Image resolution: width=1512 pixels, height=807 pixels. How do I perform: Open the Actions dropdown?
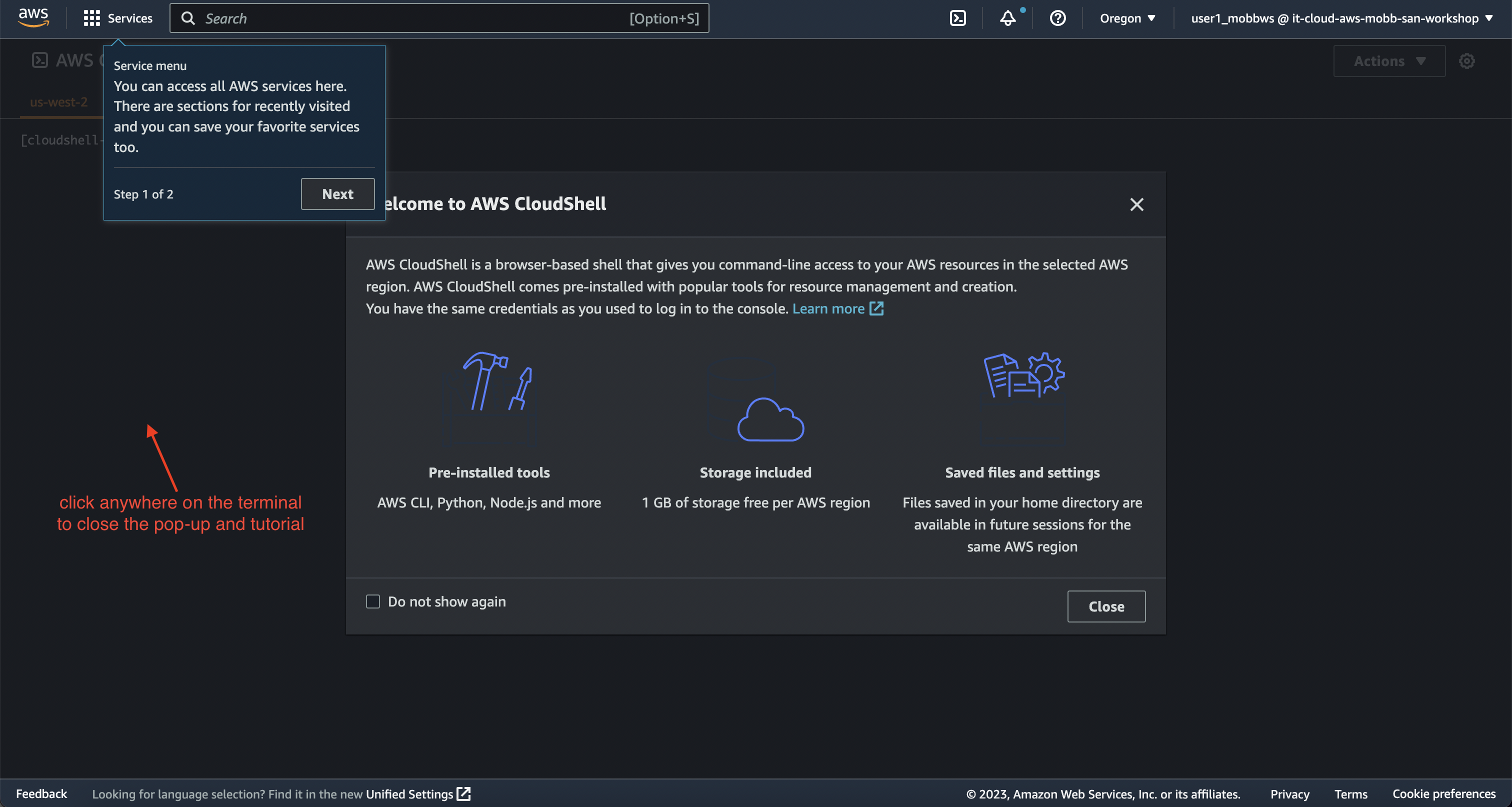tap(1388, 61)
